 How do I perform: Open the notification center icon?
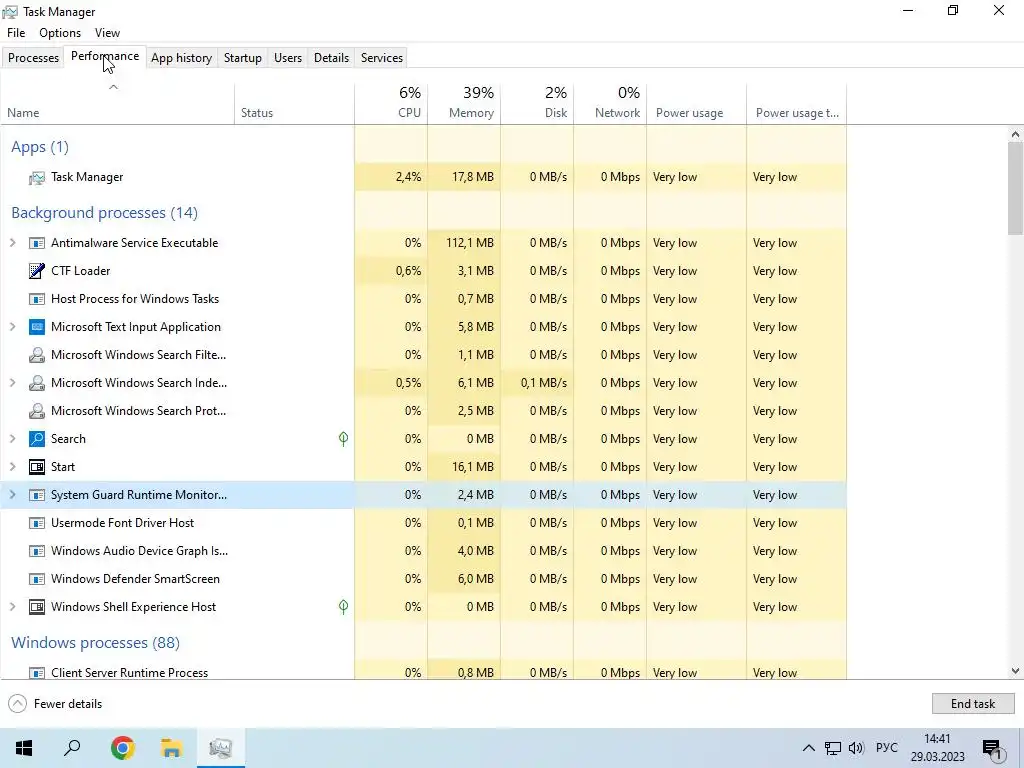993,749
